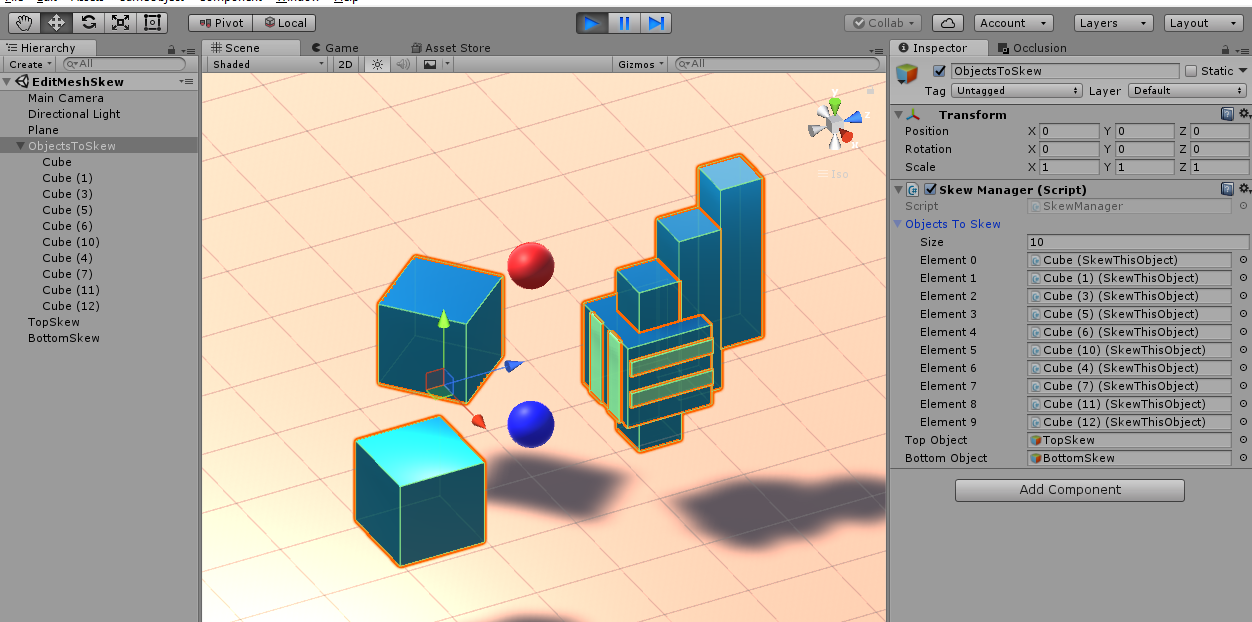This screenshot has height=622, width=1252.
Task: Select the Move tool
Action: coord(57,22)
